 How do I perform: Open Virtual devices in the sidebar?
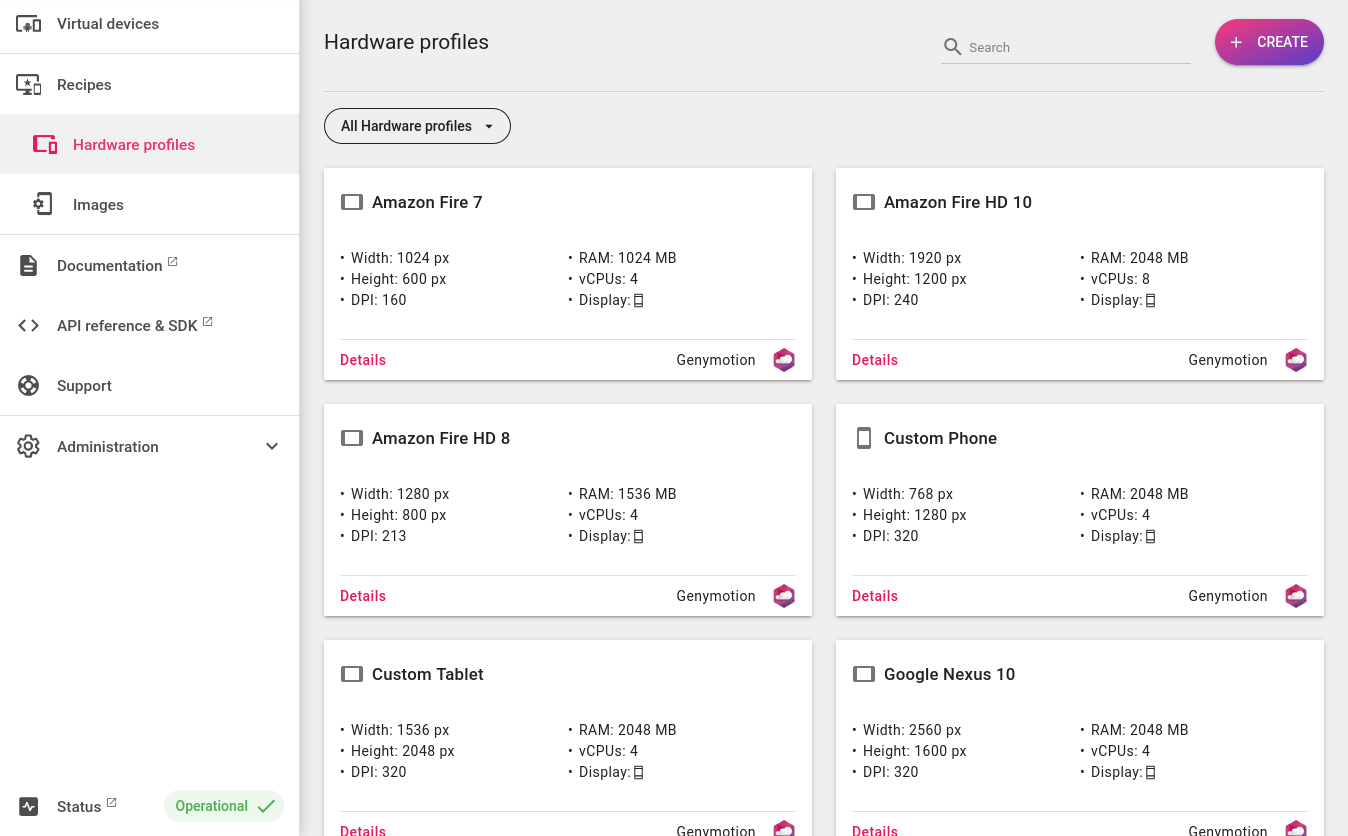[149, 24]
